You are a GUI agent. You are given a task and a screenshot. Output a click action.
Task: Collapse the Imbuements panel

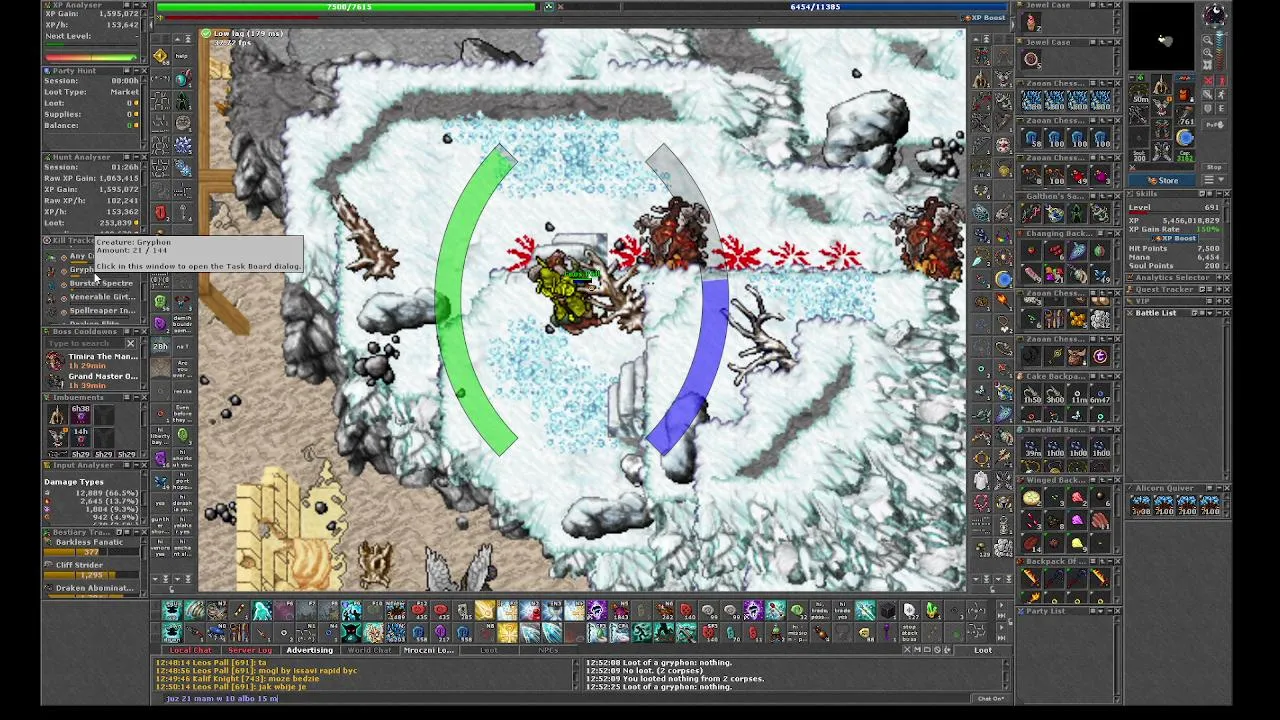tap(136, 398)
